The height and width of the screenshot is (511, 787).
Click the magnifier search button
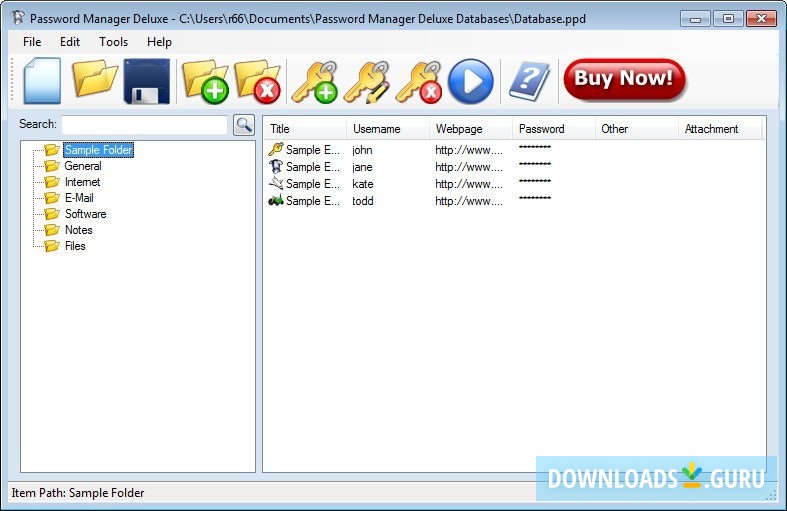tap(244, 124)
